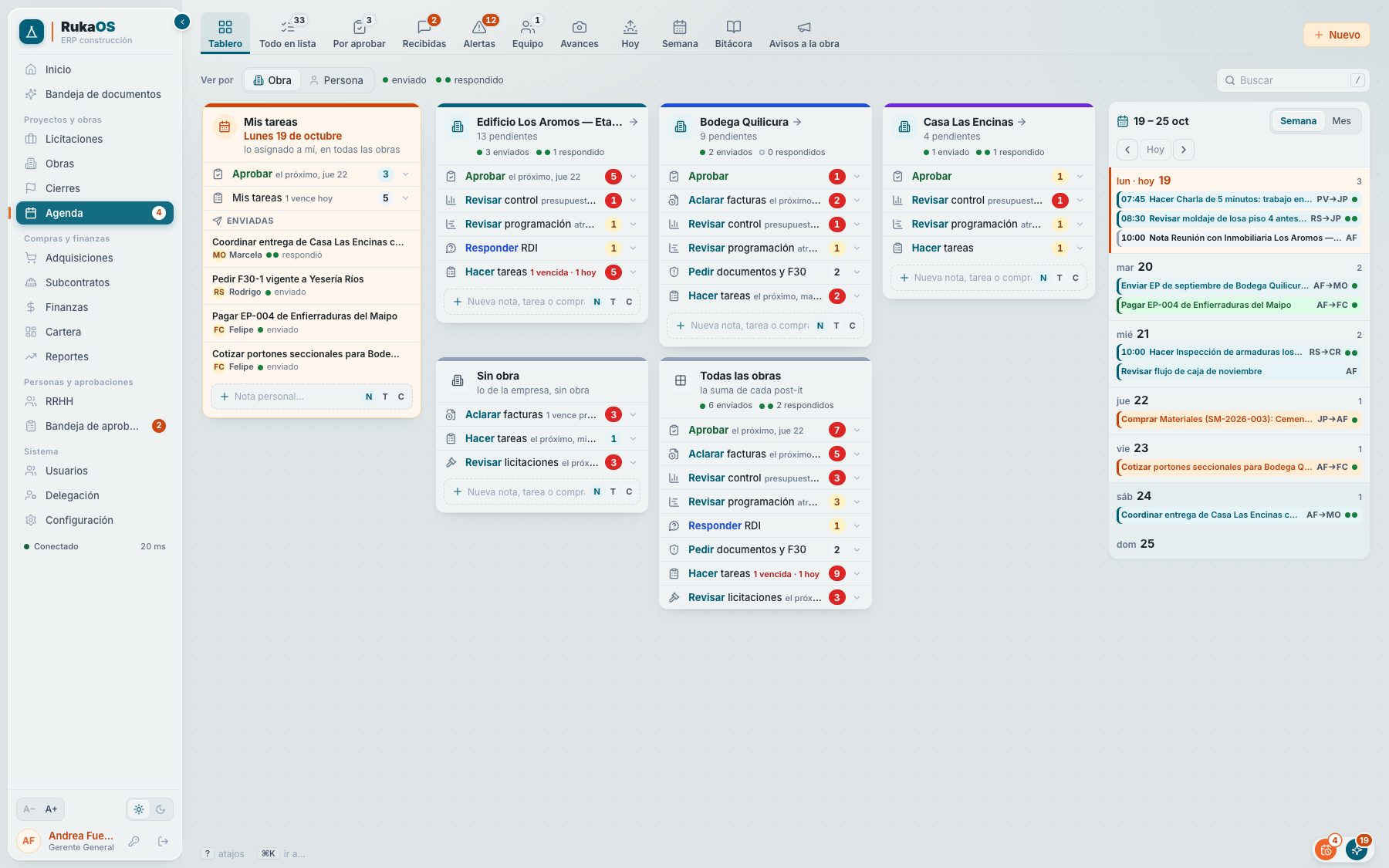Expand Pedir documentos in Bodega Quilicura
Image resolution: width=1389 pixels, height=868 pixels.
(857, 272)
